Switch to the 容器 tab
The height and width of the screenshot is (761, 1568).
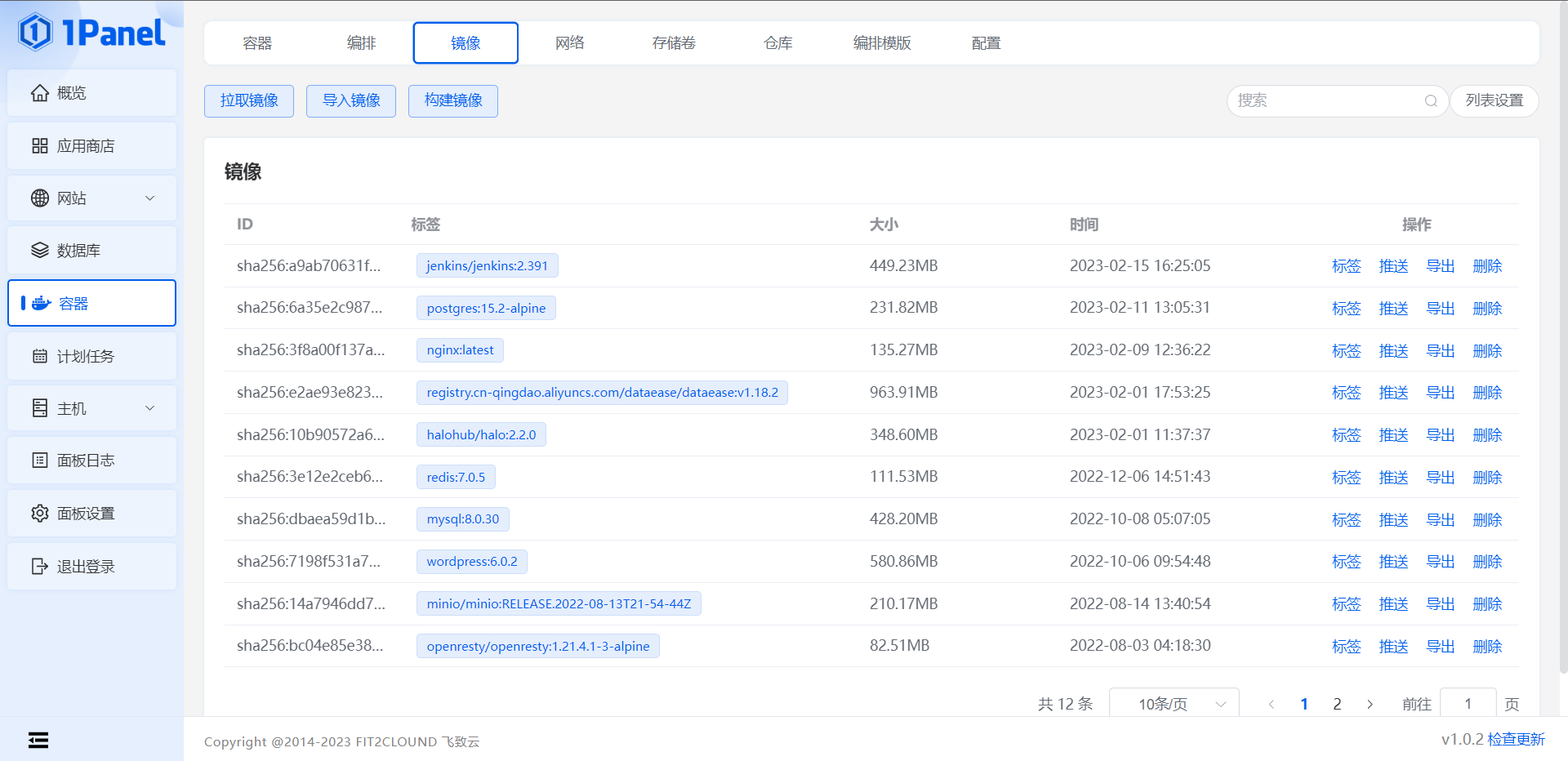[257, 43]
